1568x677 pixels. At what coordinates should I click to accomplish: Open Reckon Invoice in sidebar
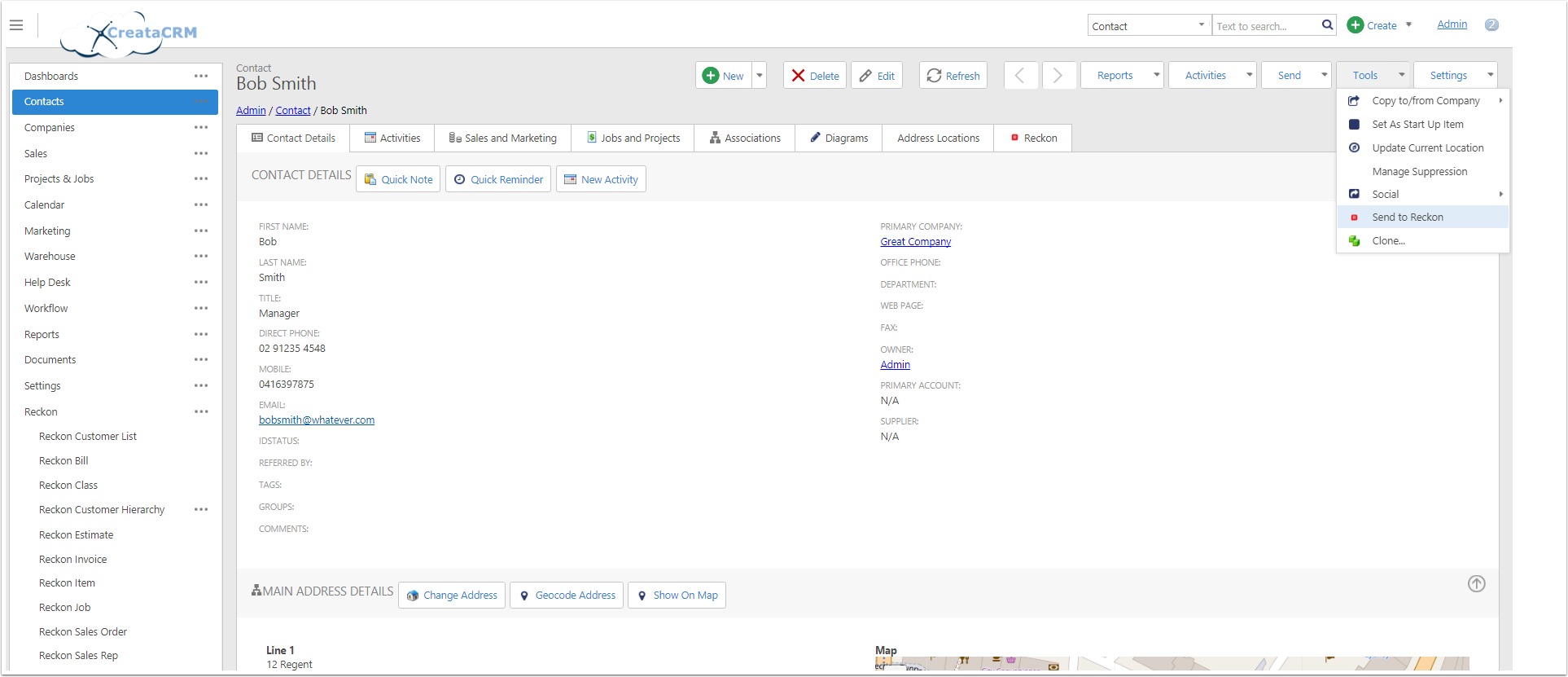73,560
